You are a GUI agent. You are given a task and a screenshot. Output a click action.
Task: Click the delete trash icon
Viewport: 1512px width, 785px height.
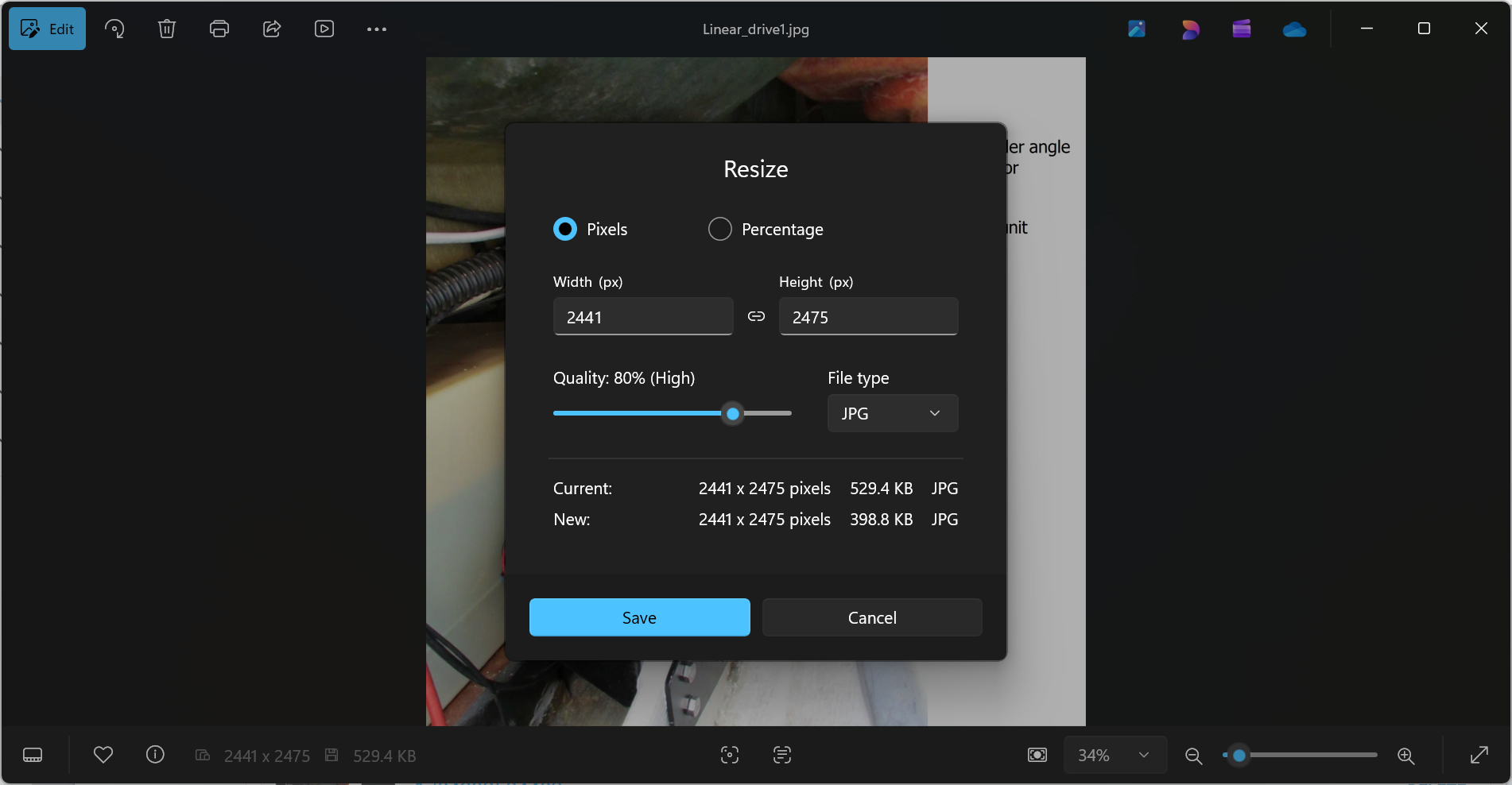[x=167, y=29]
